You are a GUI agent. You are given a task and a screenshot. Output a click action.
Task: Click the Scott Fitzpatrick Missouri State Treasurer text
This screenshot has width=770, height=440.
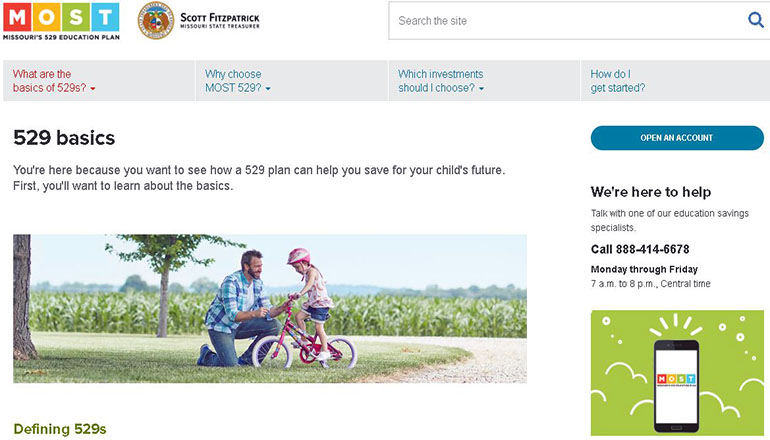[x=219, y=20]
